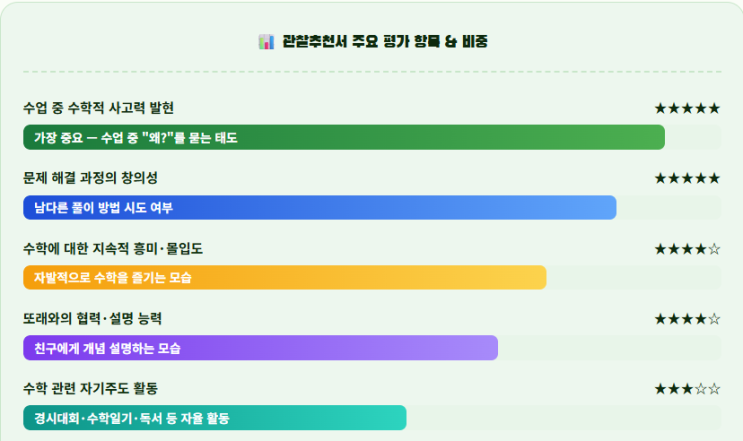
Task: Click the unfilled track right of the teal bar
Action: point(563,418)
